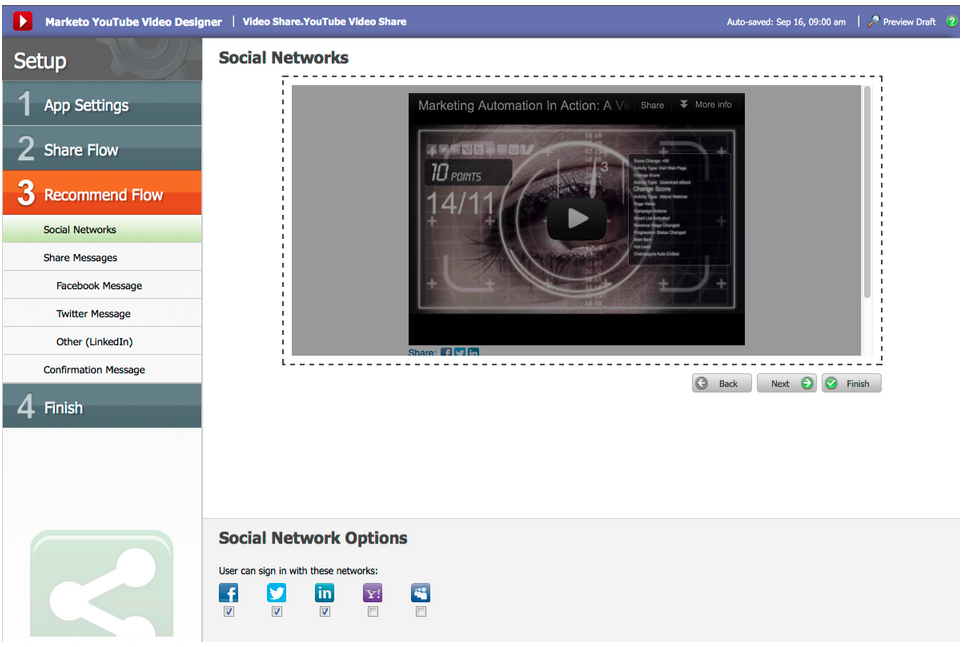Select step 3 Recommend Flow
The width and height of the screenshot is (966, 647).
click(x=102, y=193)
